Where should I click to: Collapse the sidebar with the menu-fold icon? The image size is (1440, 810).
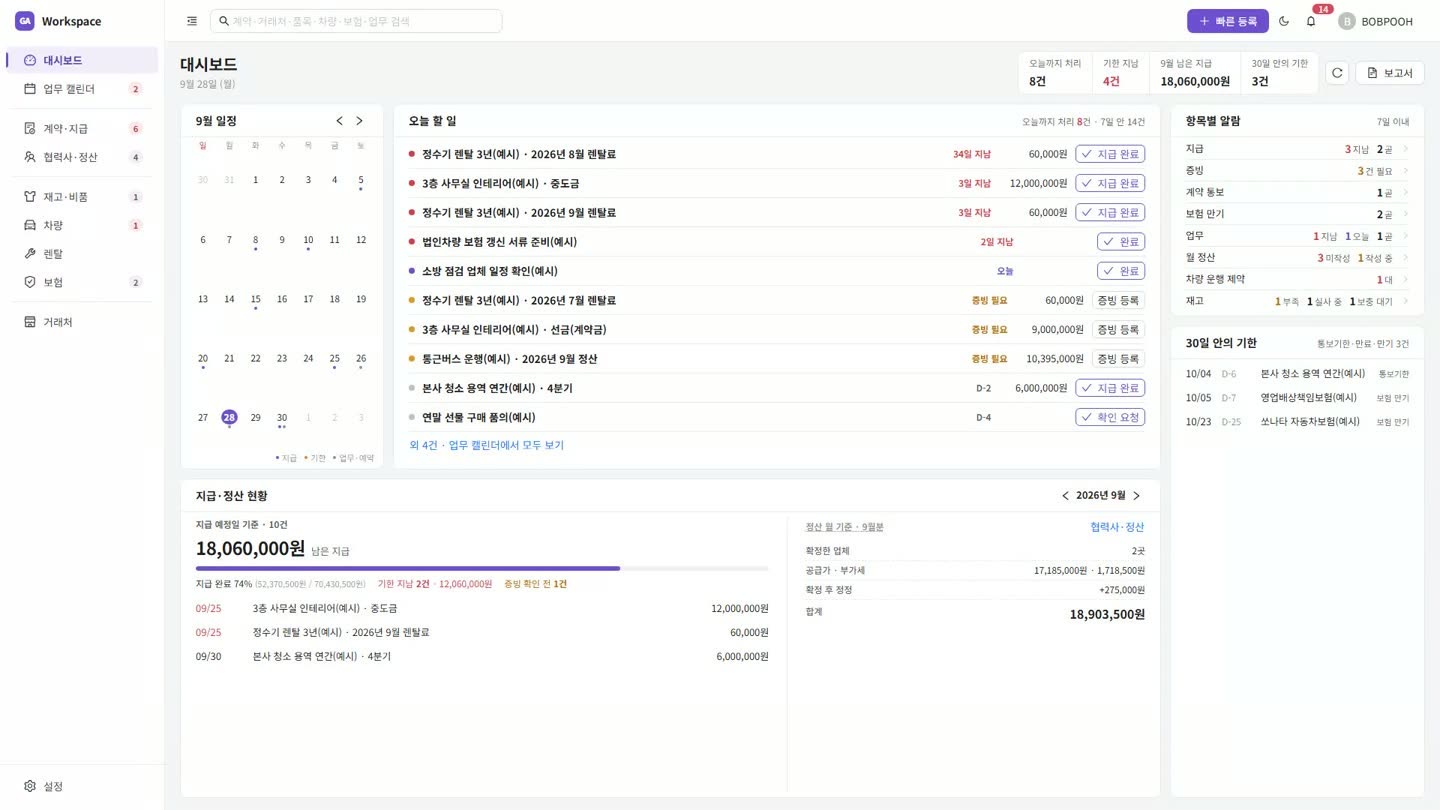pyautogui.click(x=192, y=21)
